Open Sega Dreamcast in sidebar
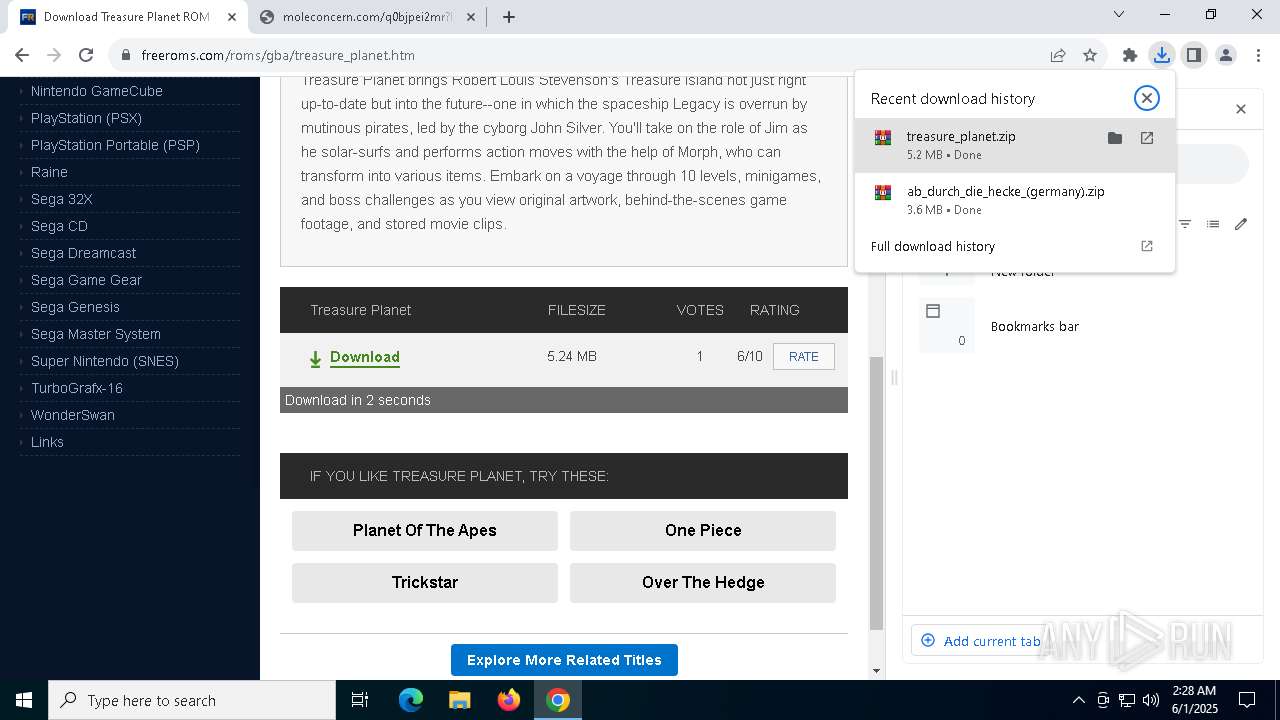The image size is (1280, 720). coord(83,253)
